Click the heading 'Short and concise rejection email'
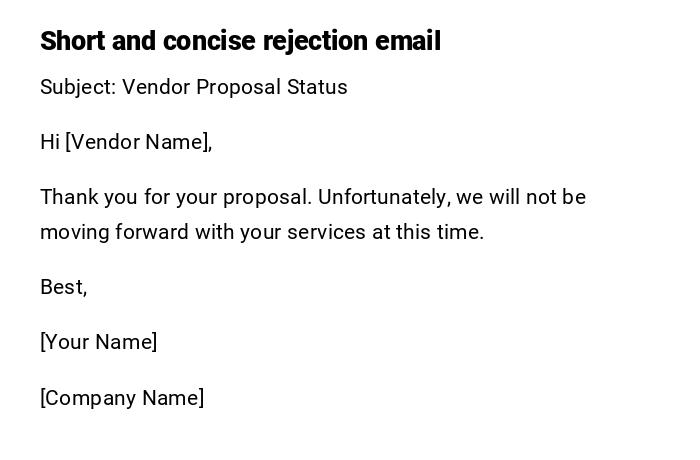The image size is (700, 460). [x=240, y=41]
